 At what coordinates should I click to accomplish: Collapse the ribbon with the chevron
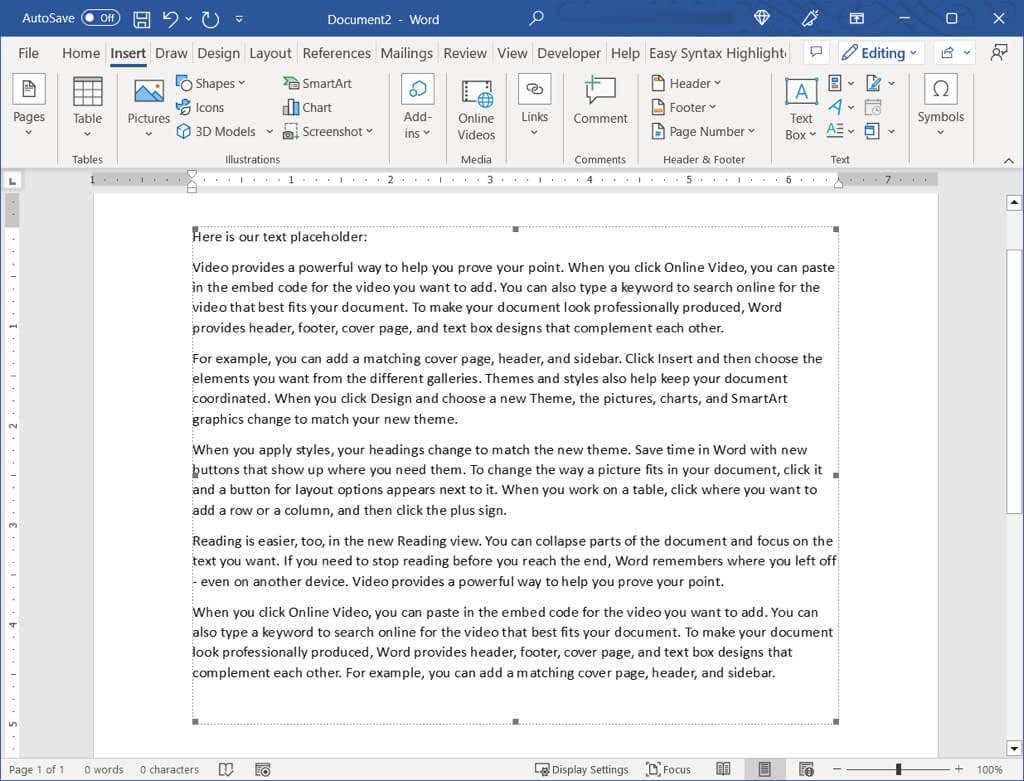click(1008, 159)
